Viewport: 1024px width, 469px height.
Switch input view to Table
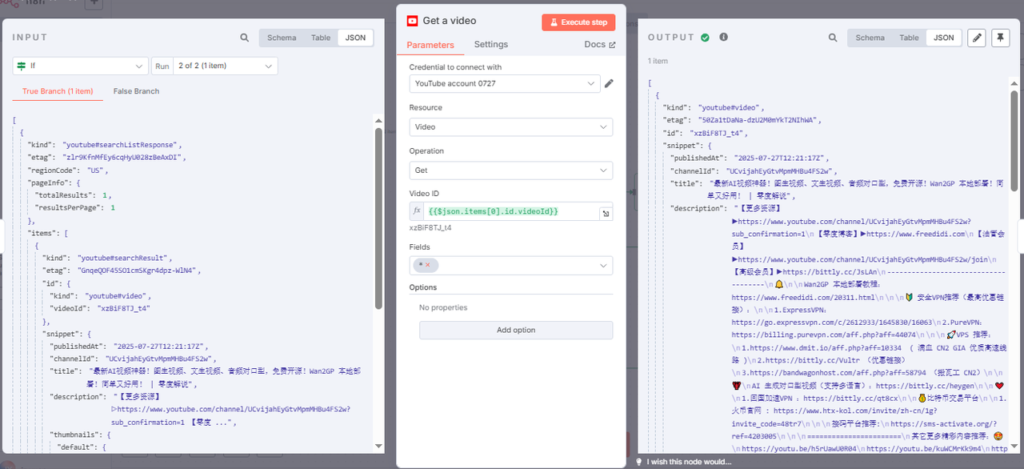pos(320,38)
